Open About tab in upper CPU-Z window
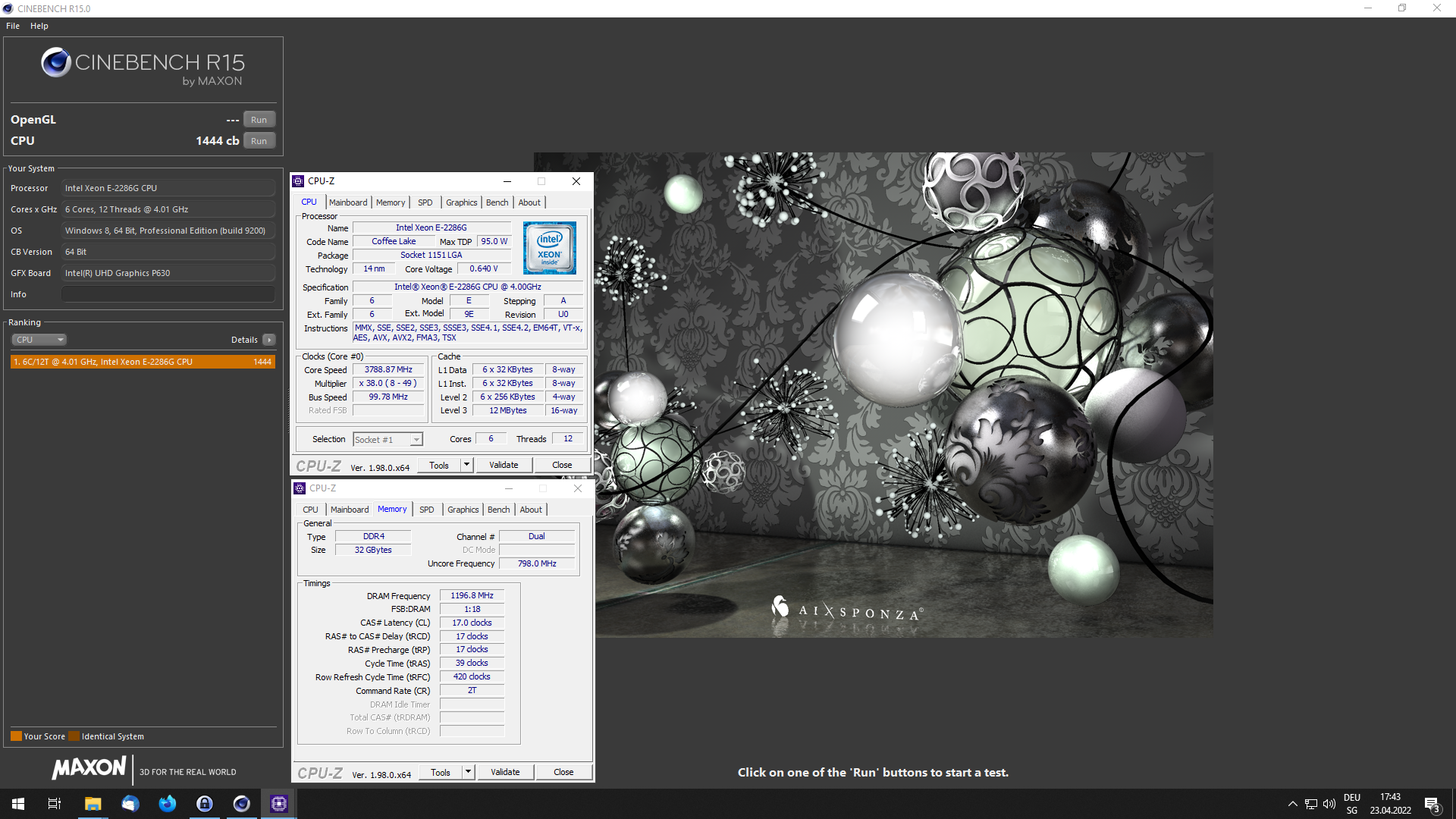This screenshot has height=819, width=1456. tap(529, 202)
